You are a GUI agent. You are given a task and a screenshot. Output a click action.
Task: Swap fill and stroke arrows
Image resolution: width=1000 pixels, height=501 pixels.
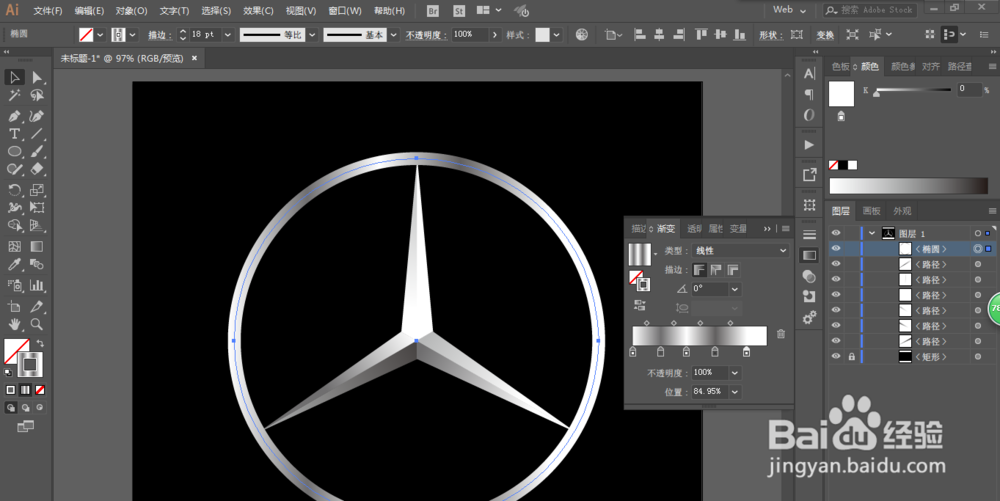point(40,344)
